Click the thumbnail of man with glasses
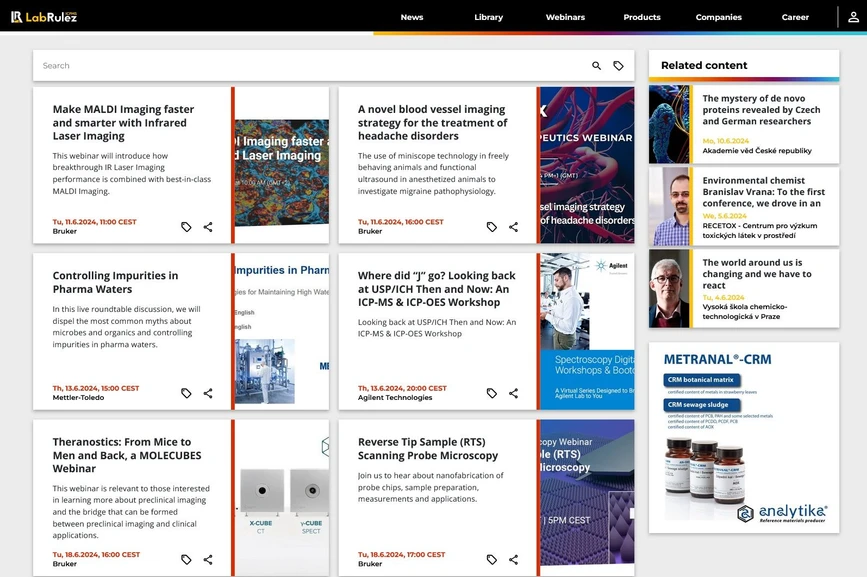The image size is (867, 577). tap(669, 288)
